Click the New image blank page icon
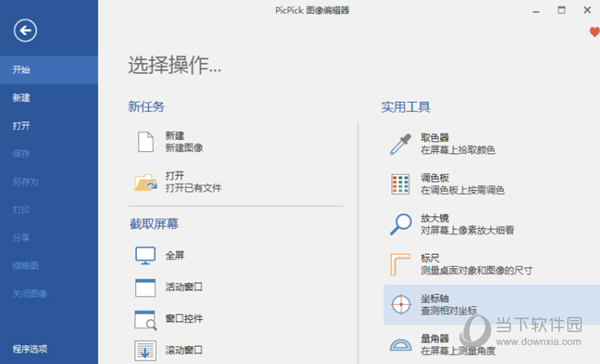Screen dimensions: 600x364 coord(146,142)
